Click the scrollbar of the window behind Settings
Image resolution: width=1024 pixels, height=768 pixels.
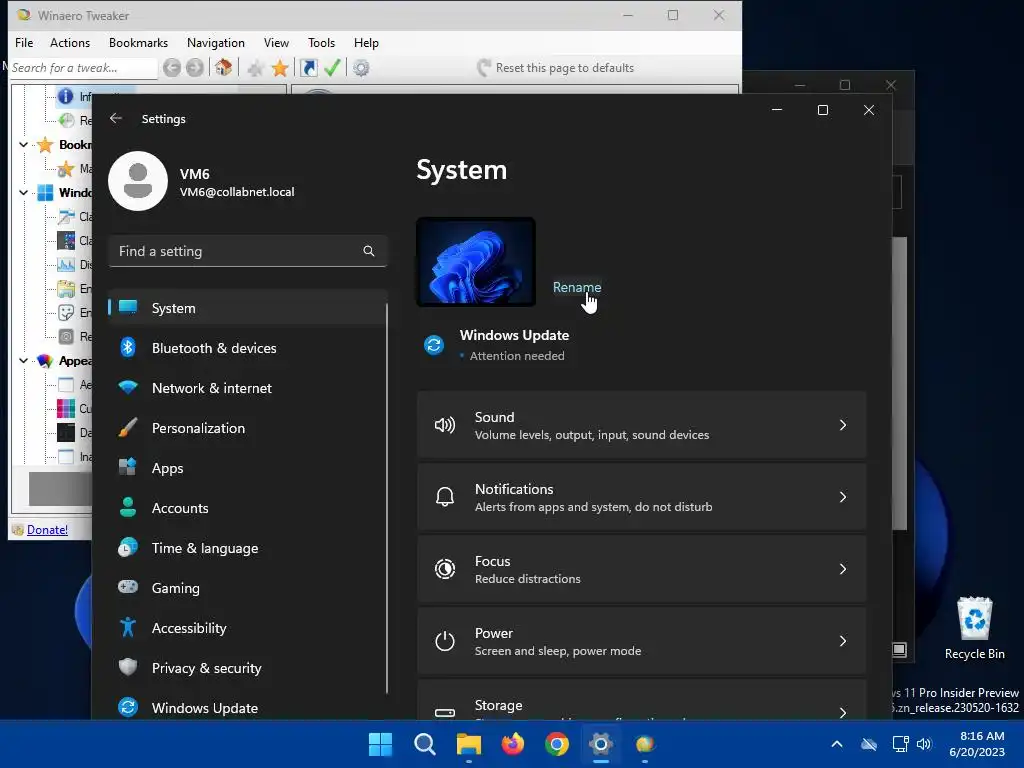(900, 383)
